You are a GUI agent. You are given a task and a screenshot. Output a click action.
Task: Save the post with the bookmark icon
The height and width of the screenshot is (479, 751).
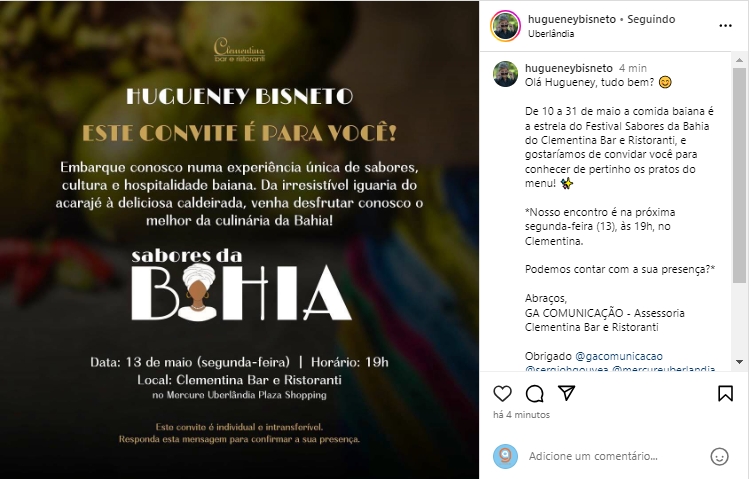pos(725,394)
